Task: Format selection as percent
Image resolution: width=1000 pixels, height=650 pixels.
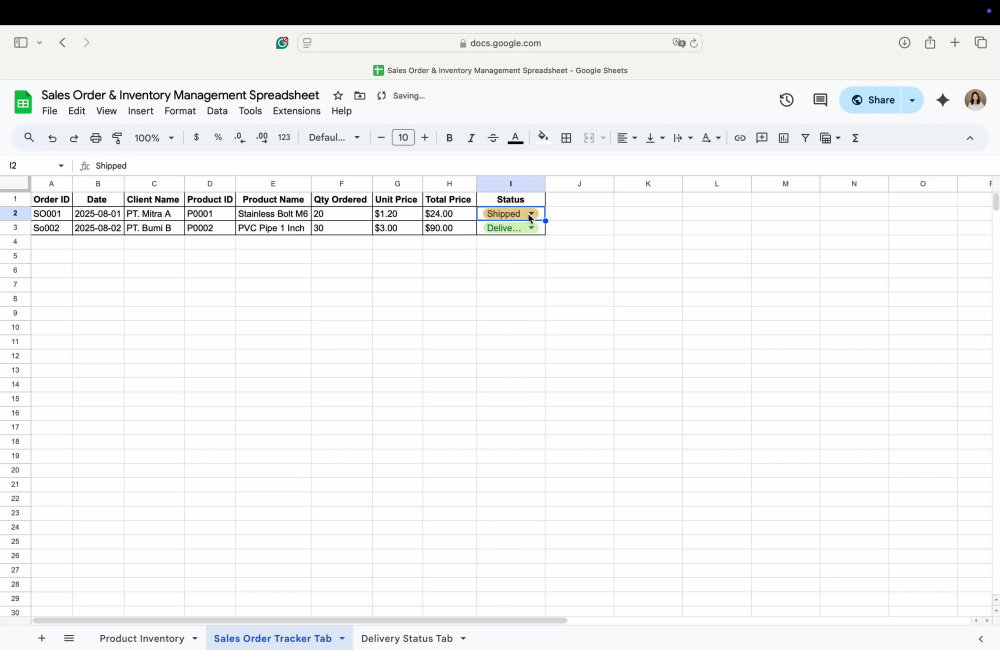Action: 218,138
